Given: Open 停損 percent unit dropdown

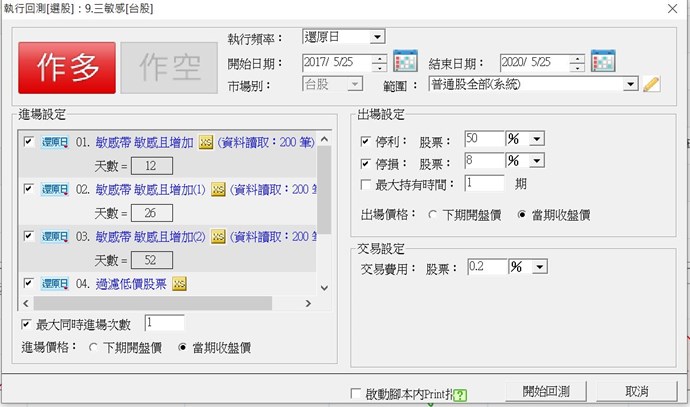Looking at the screenshot, I should [536, 161].
